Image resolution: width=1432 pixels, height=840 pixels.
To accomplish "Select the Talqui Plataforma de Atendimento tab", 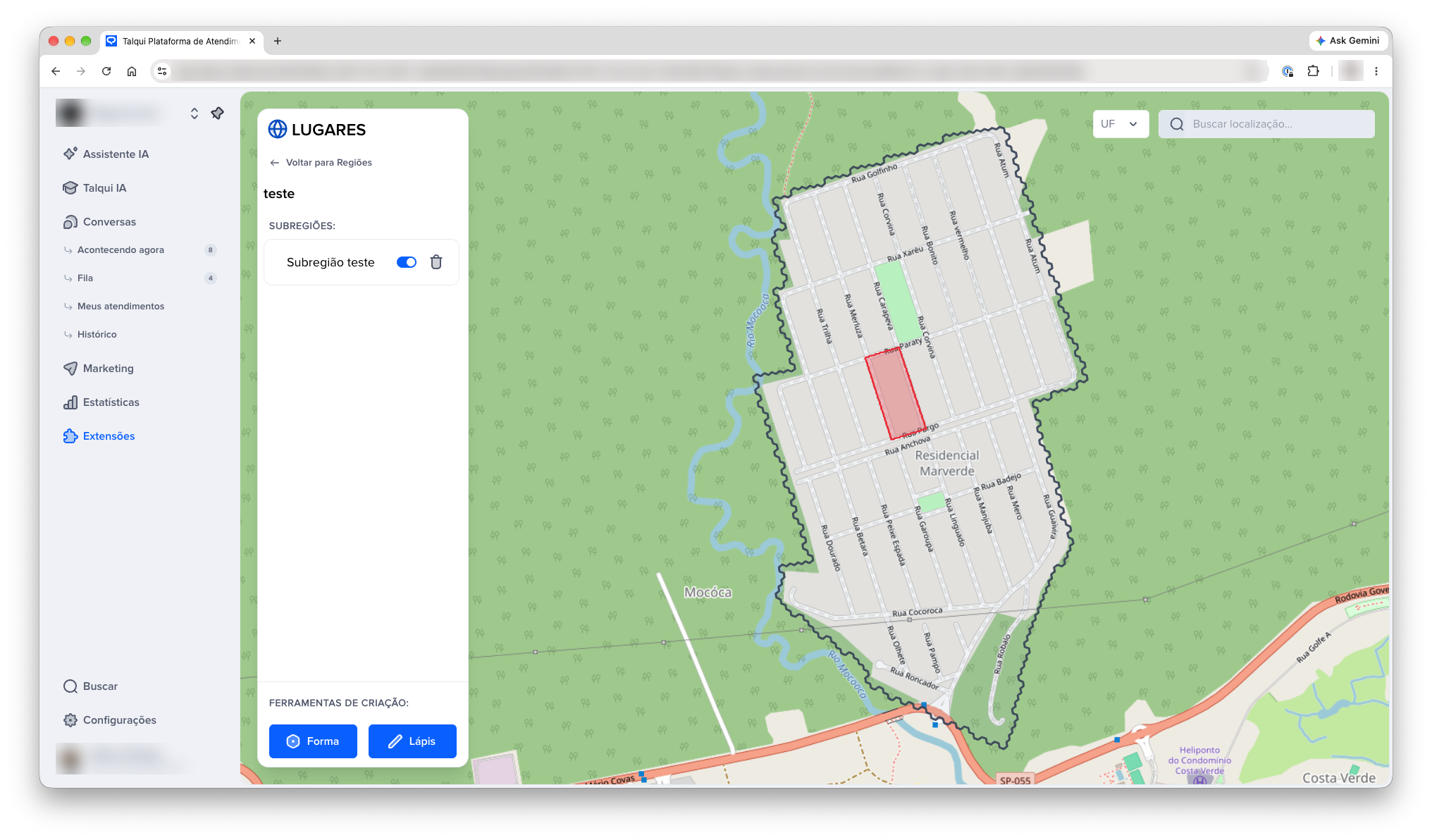I will tap(180, 41).
